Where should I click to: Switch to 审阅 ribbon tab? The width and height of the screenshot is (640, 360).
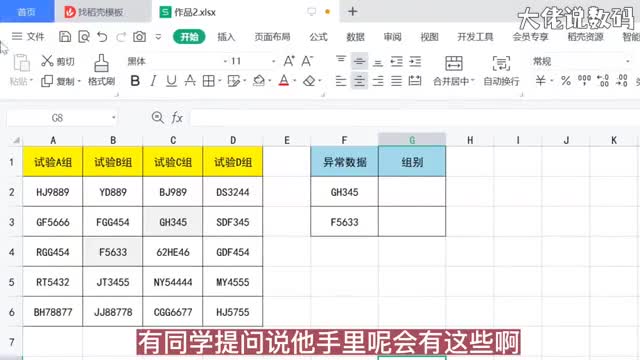tap(392, 37)
